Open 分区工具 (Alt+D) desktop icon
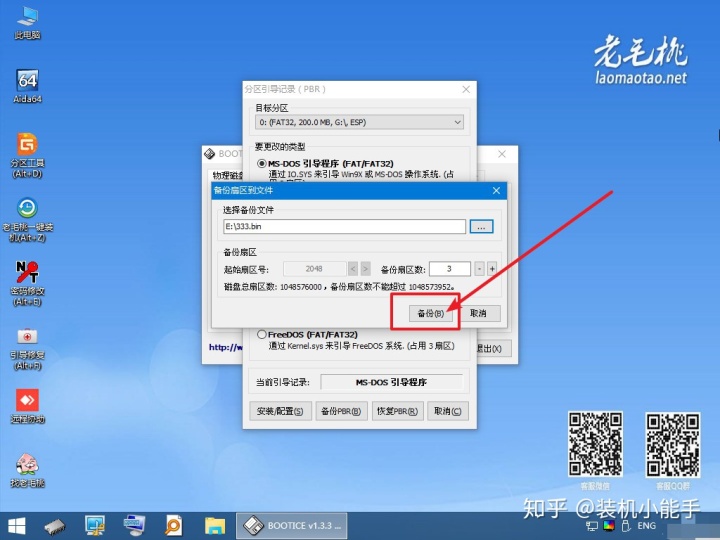This screenshot has width=720, height=540. pos(28,155)
